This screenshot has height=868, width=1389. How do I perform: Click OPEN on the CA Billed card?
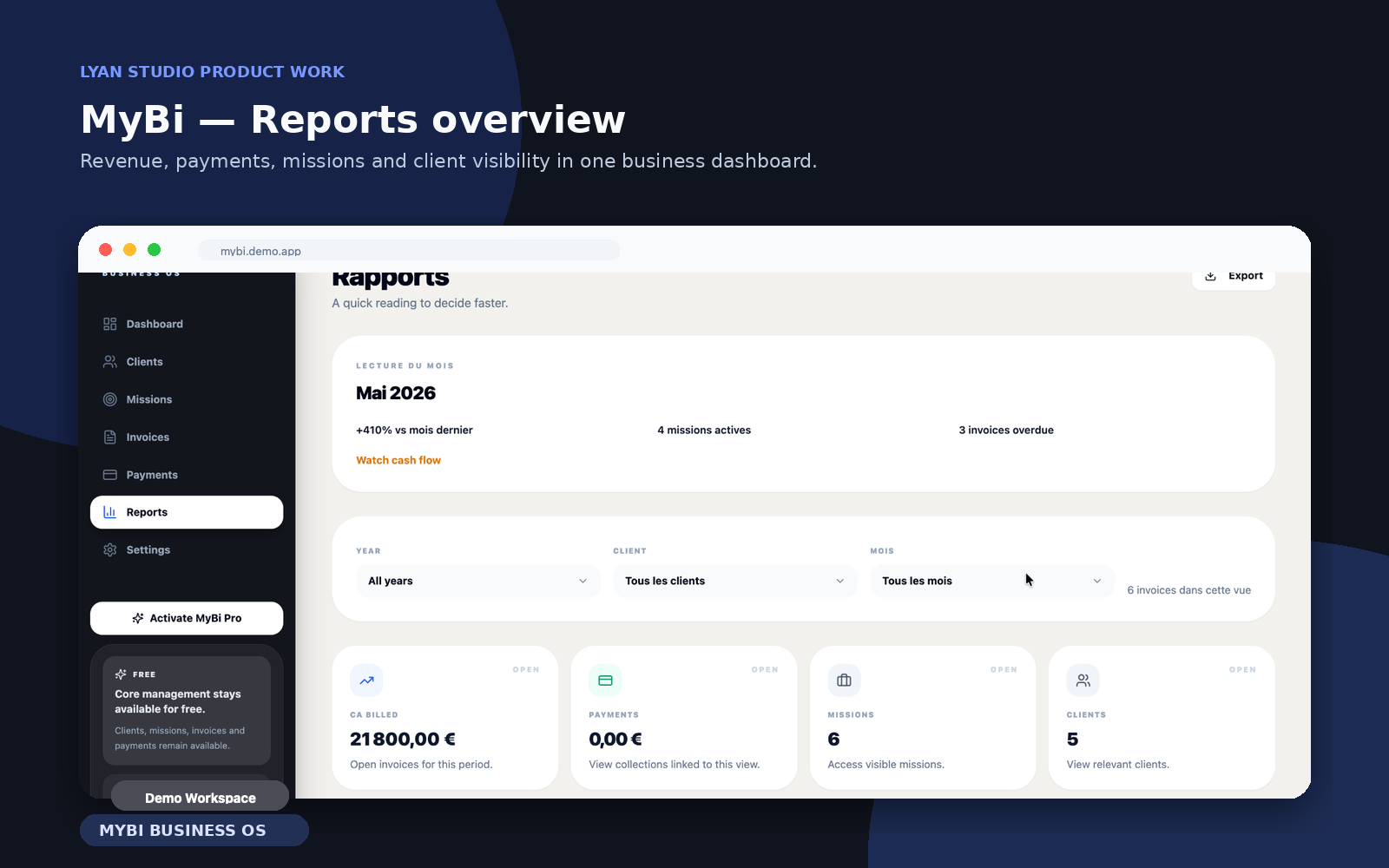[x=526, y=670]
